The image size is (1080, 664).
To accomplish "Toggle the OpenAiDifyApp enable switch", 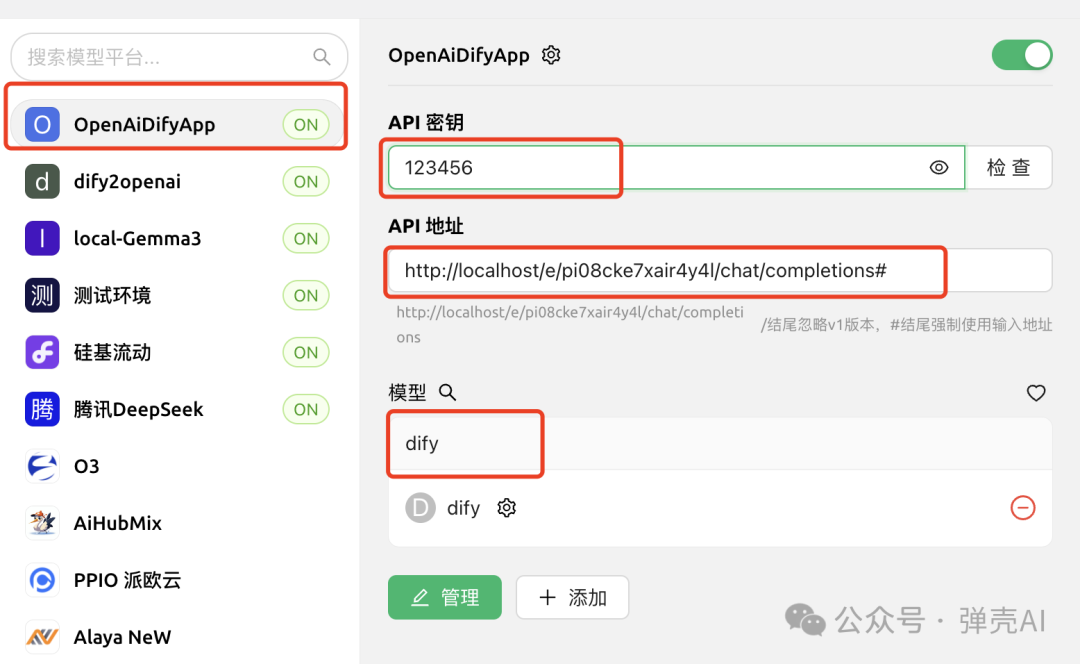I will pos(1021,55).
